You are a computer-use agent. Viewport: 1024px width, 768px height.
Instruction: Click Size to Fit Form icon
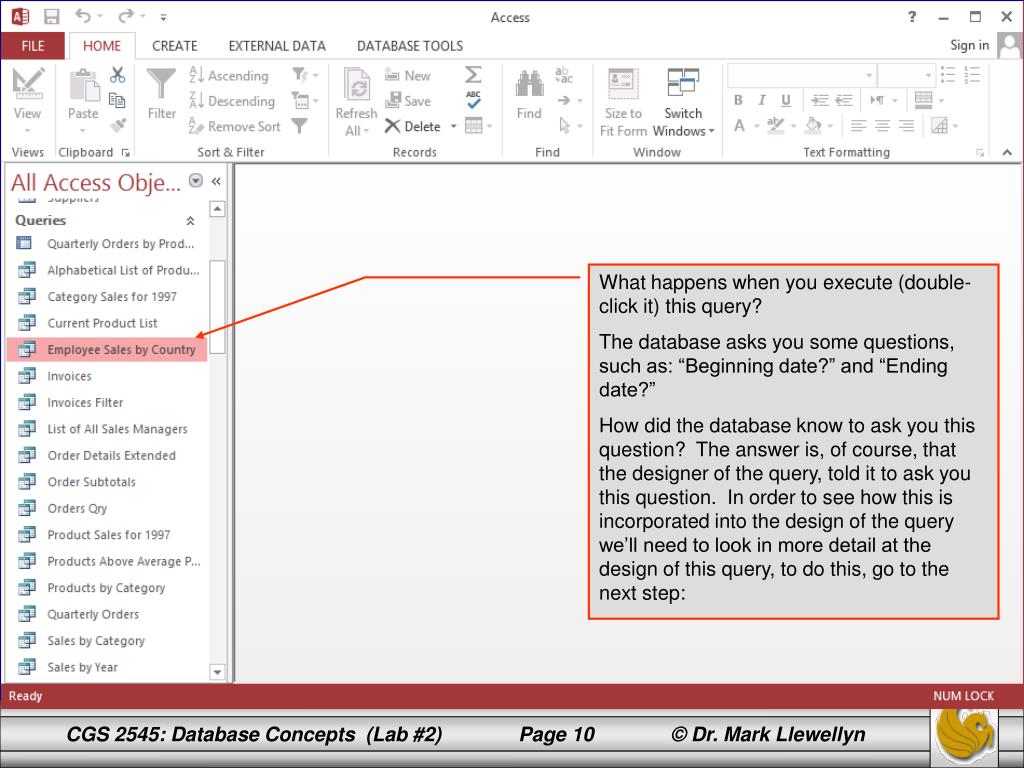click(623, 84)
